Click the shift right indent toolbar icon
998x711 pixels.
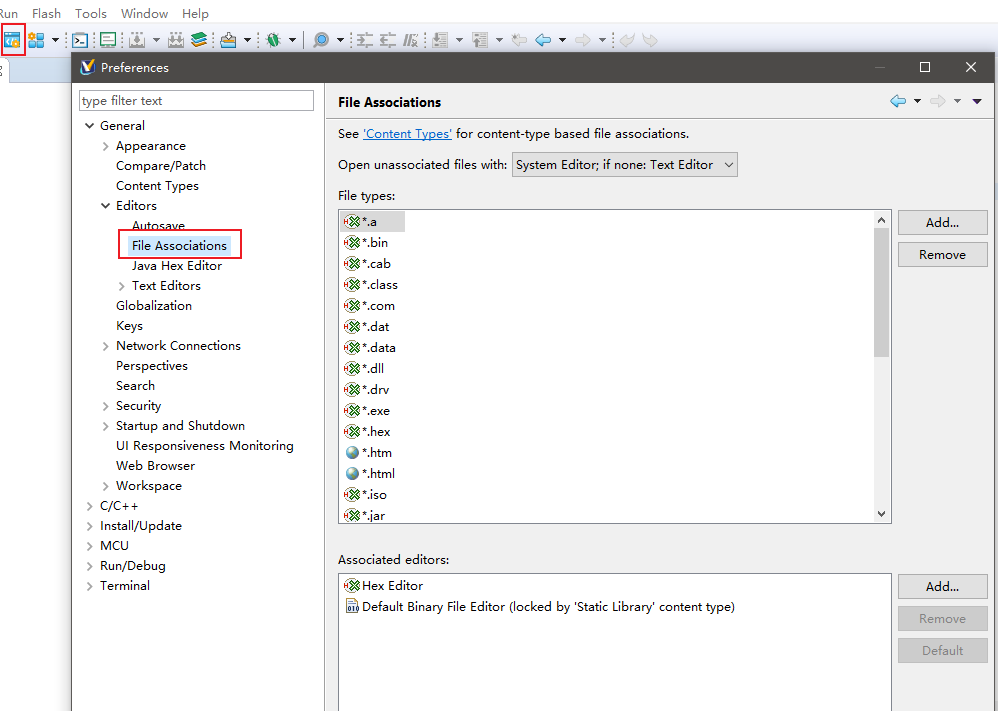coord(364,40)
